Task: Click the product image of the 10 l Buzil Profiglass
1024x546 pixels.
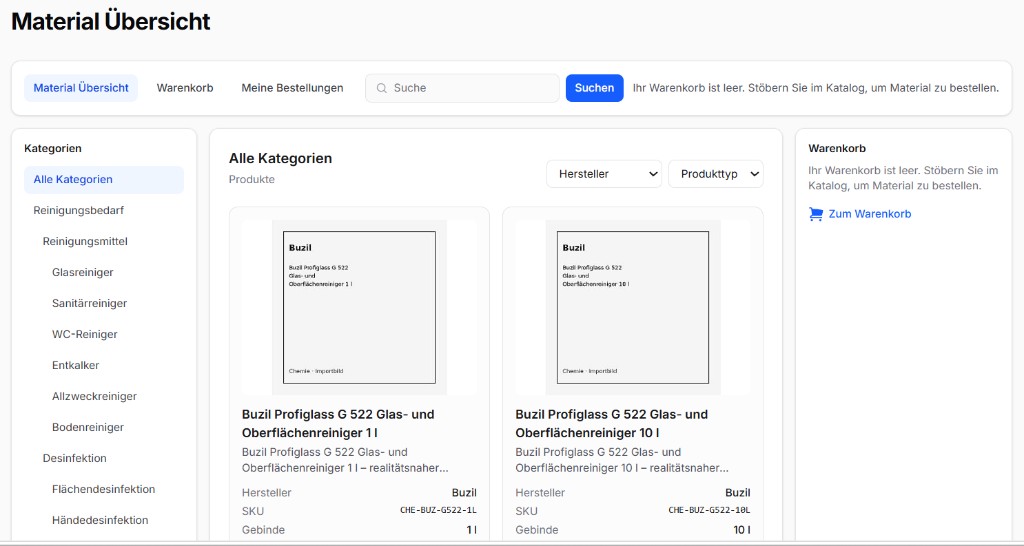Action: [633, 307]
